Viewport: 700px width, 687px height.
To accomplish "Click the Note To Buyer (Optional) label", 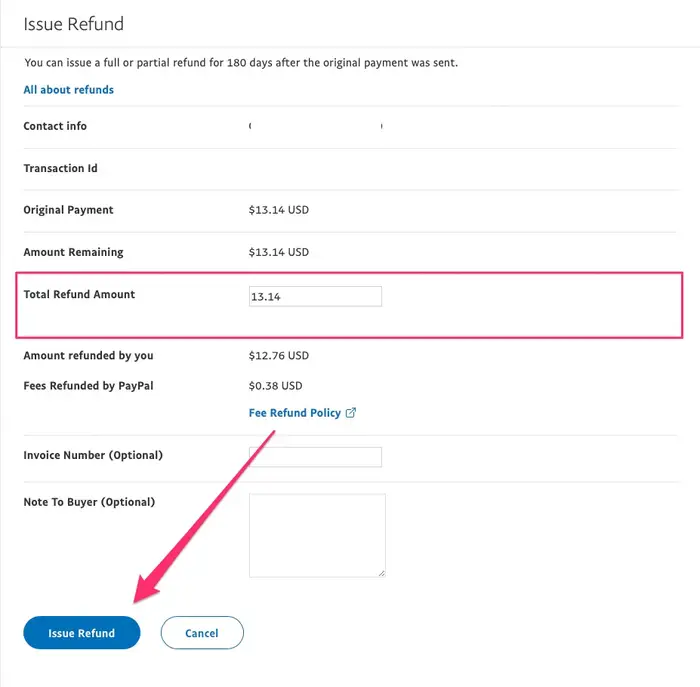I will (x=89, y=502).
